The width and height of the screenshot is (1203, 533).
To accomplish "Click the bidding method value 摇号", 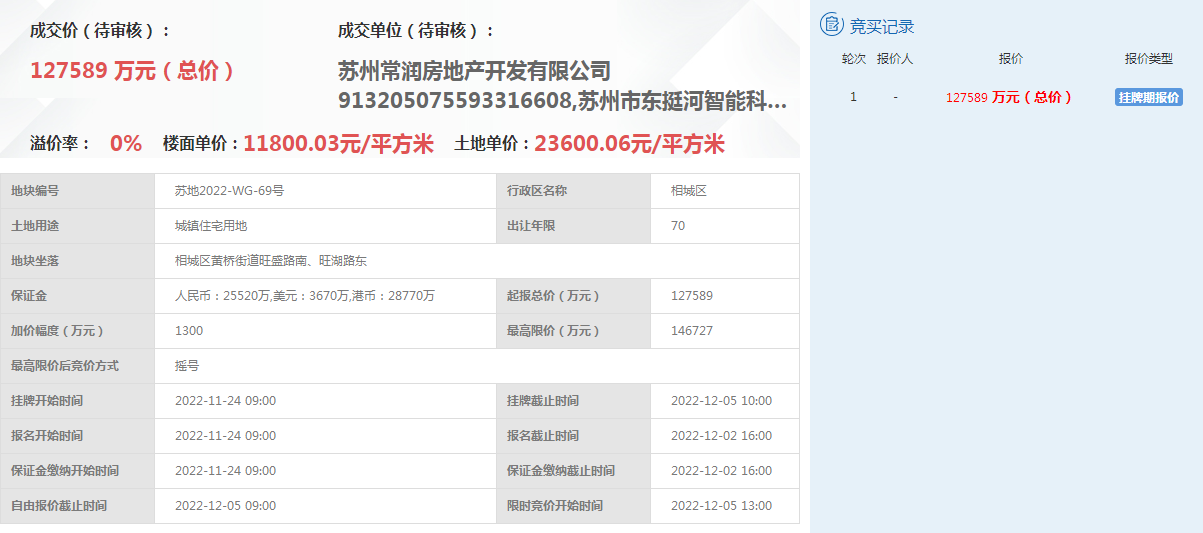I will [187, 366].
